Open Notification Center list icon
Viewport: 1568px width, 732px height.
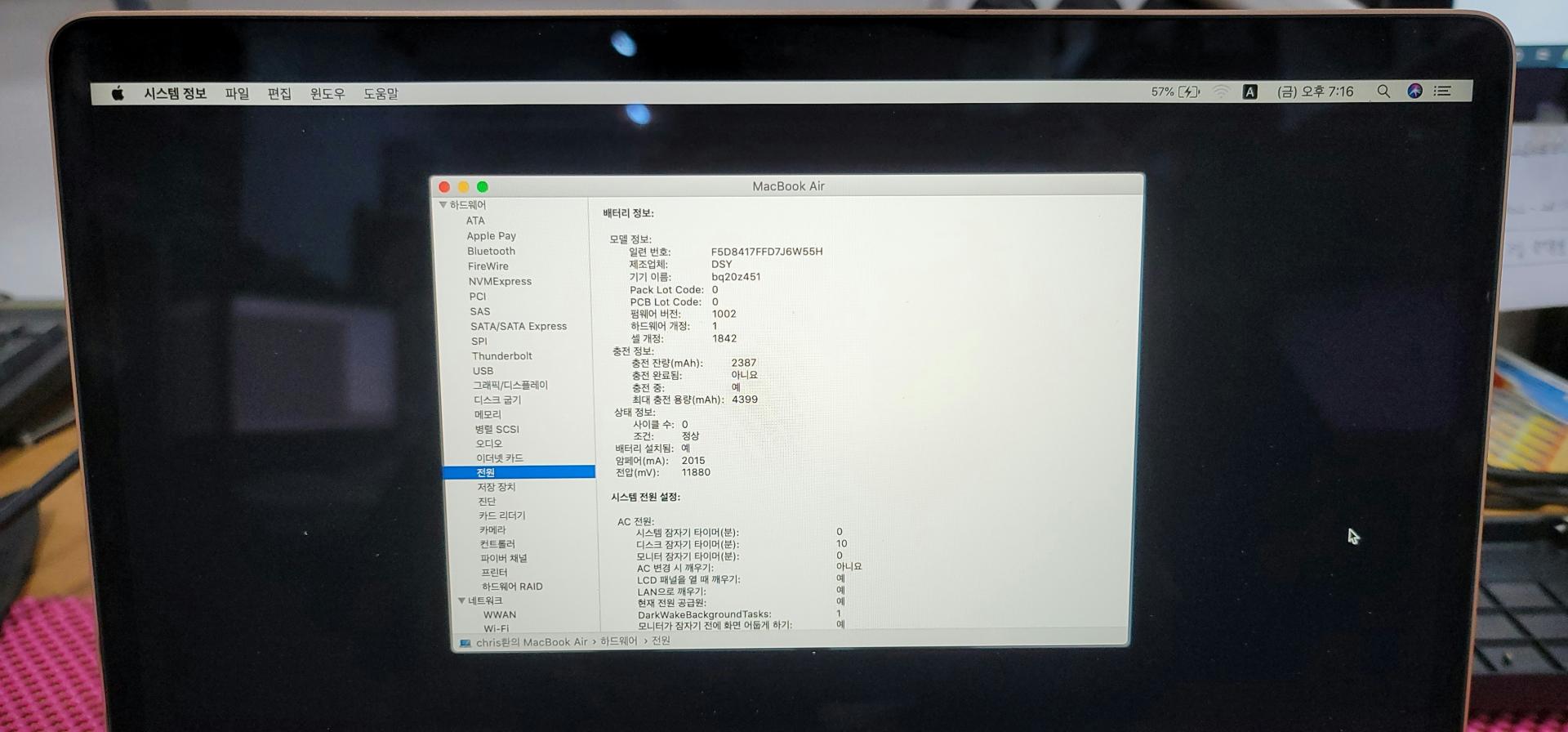click(x=1442, y=91)
